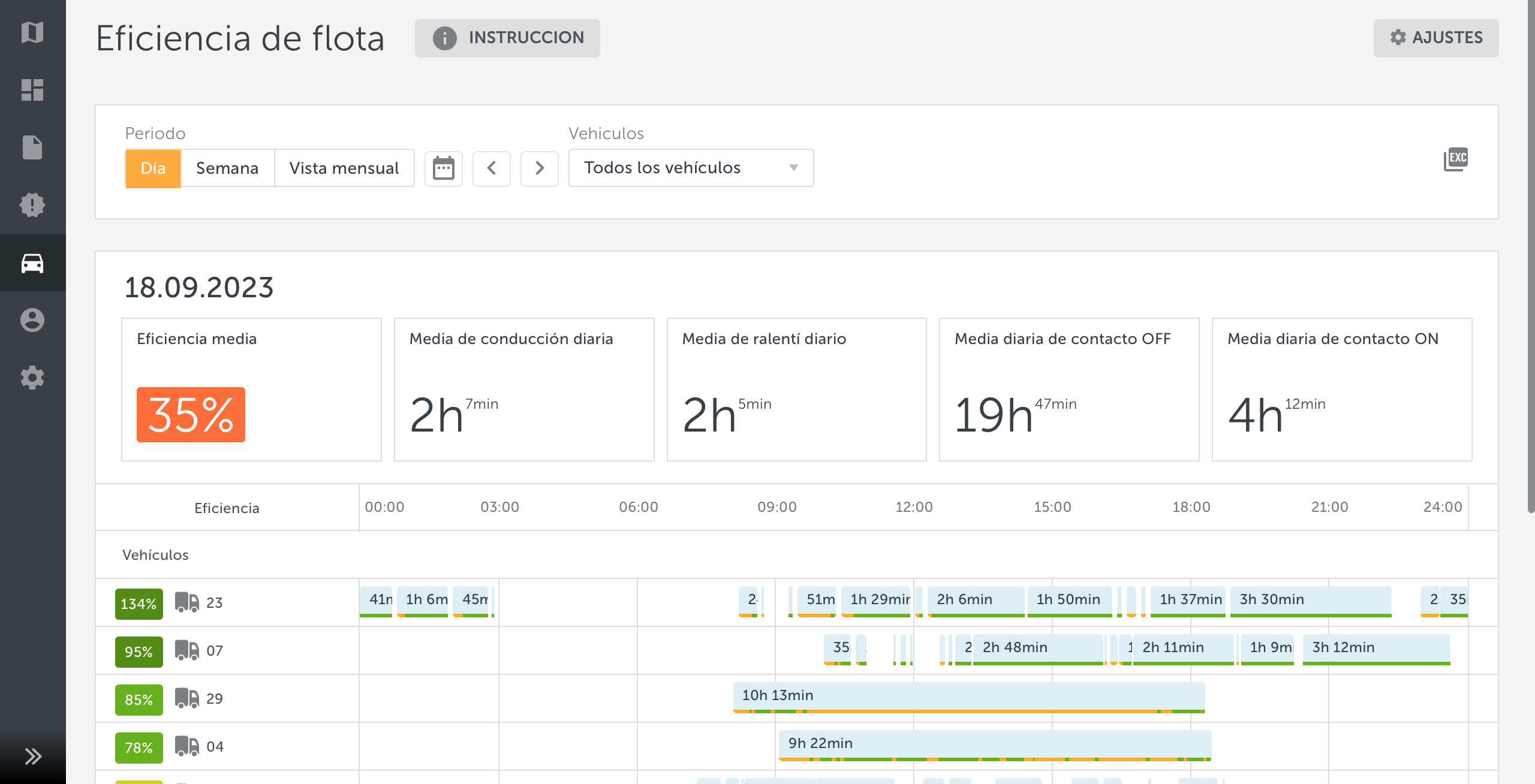Click the 134% badge for vehicle 23
1535x784 pixels.
coord(139,604)
